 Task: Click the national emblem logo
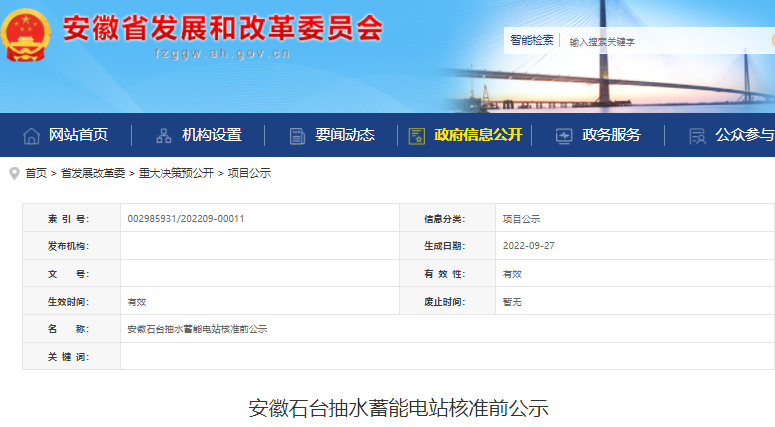pos(26,35)
